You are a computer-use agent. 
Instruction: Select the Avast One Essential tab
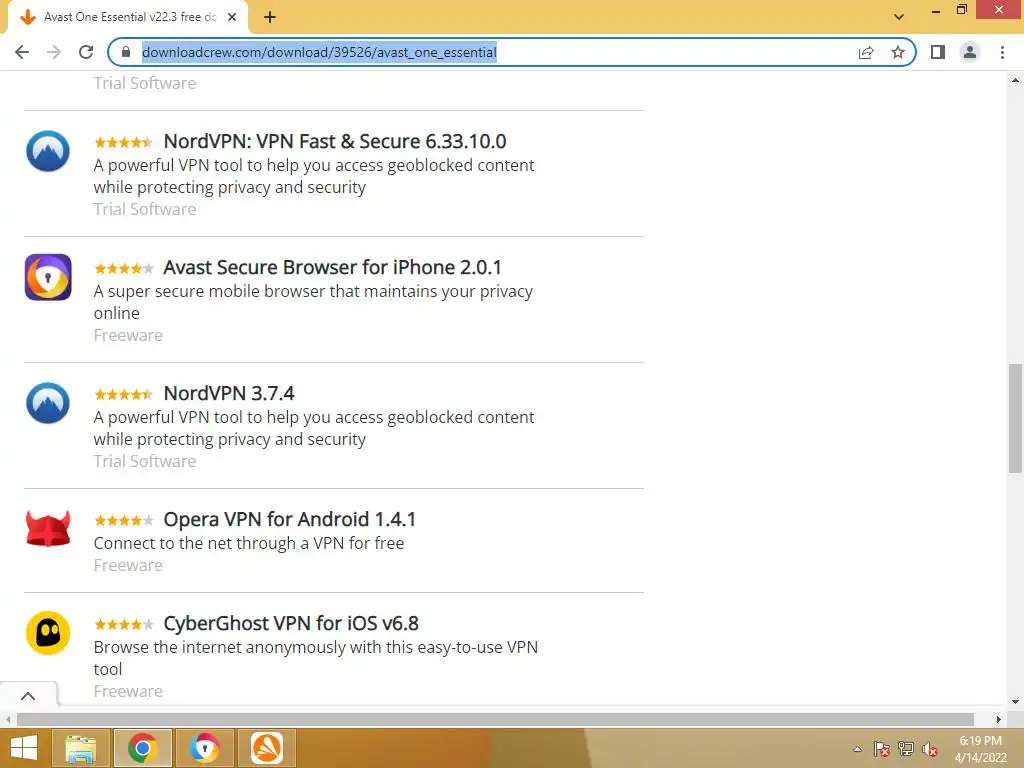(x=128, y=18)
